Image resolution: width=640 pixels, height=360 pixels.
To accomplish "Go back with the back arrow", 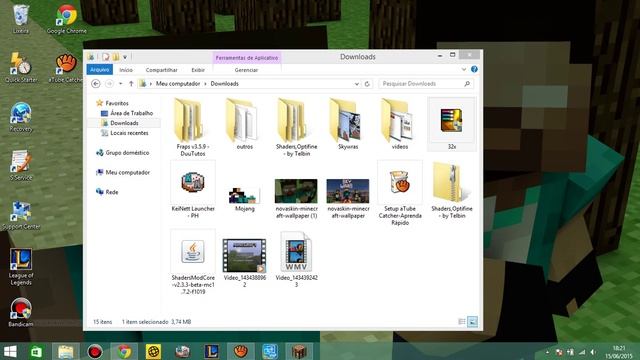I will coord(96,84).
